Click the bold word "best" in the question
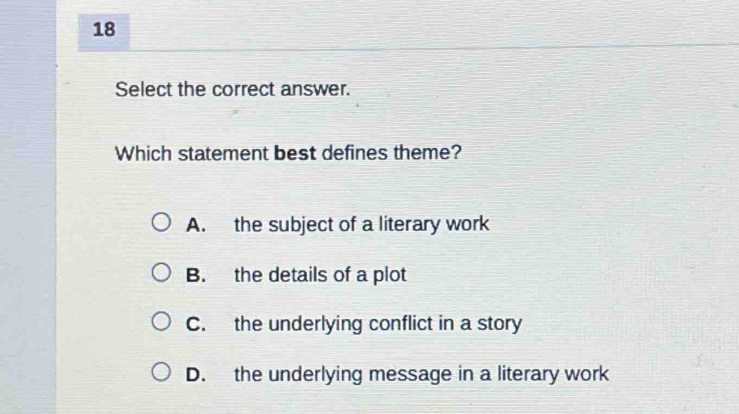The width and height of the screenshot is (739, 414). pos(295,155)
